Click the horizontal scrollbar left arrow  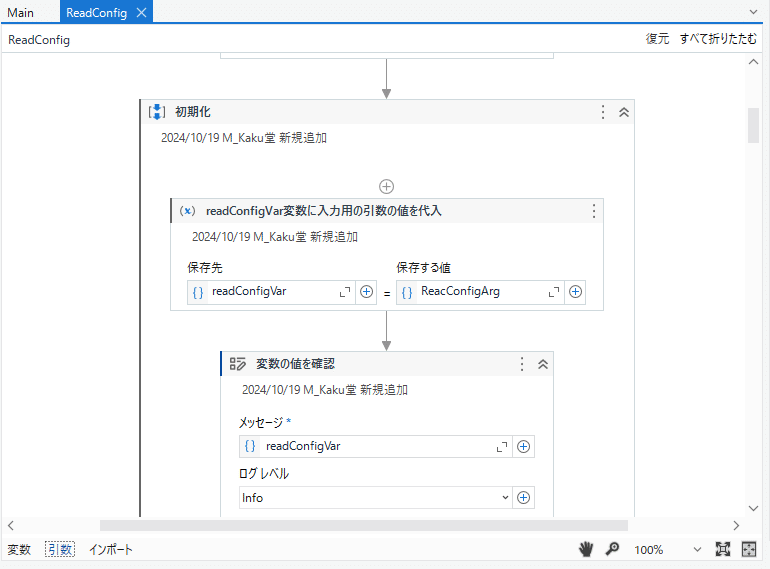(x=11, y=526)
